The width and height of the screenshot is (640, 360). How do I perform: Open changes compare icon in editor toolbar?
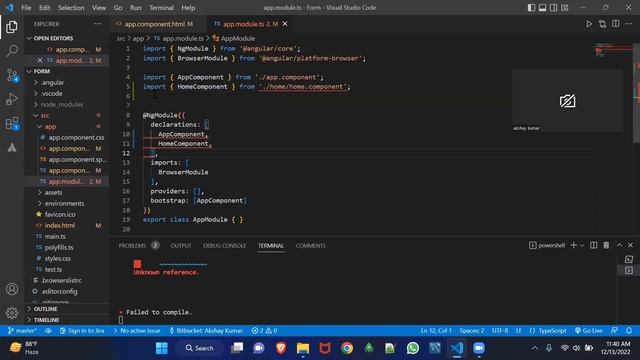[602, 24]
